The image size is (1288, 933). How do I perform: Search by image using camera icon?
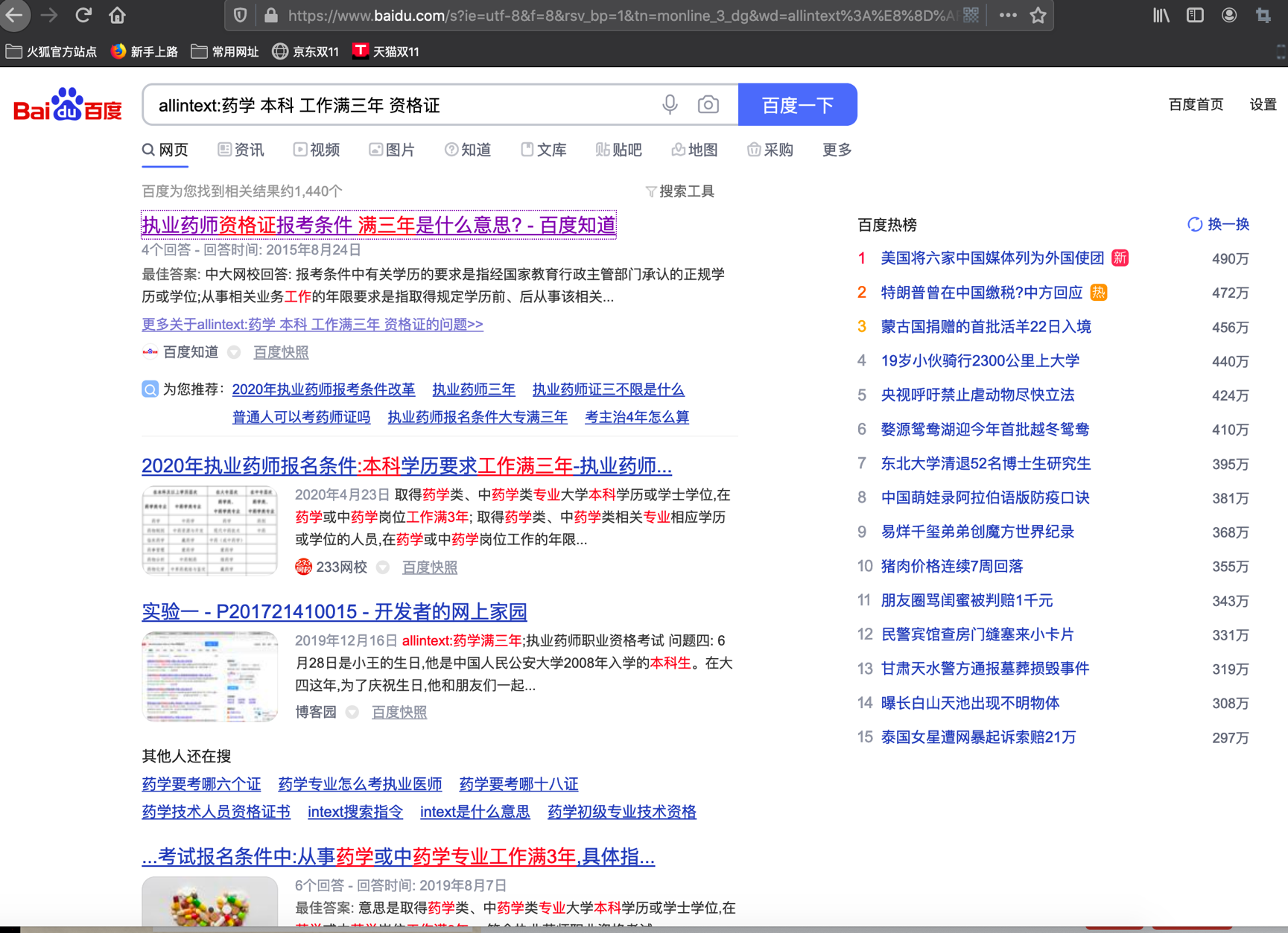(708, 105)
